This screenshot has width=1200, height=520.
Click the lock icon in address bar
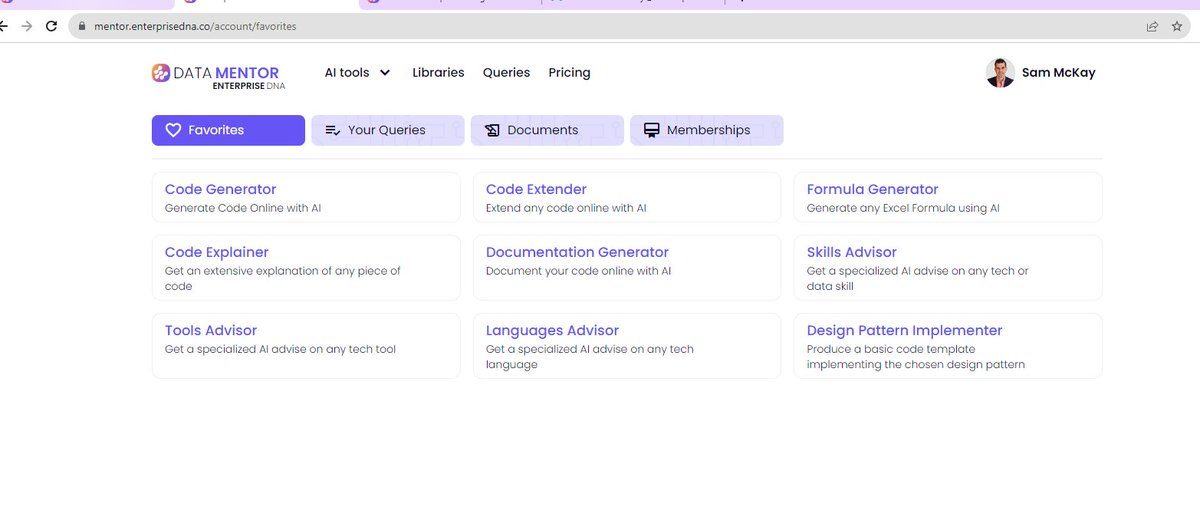tap(83, 26)
